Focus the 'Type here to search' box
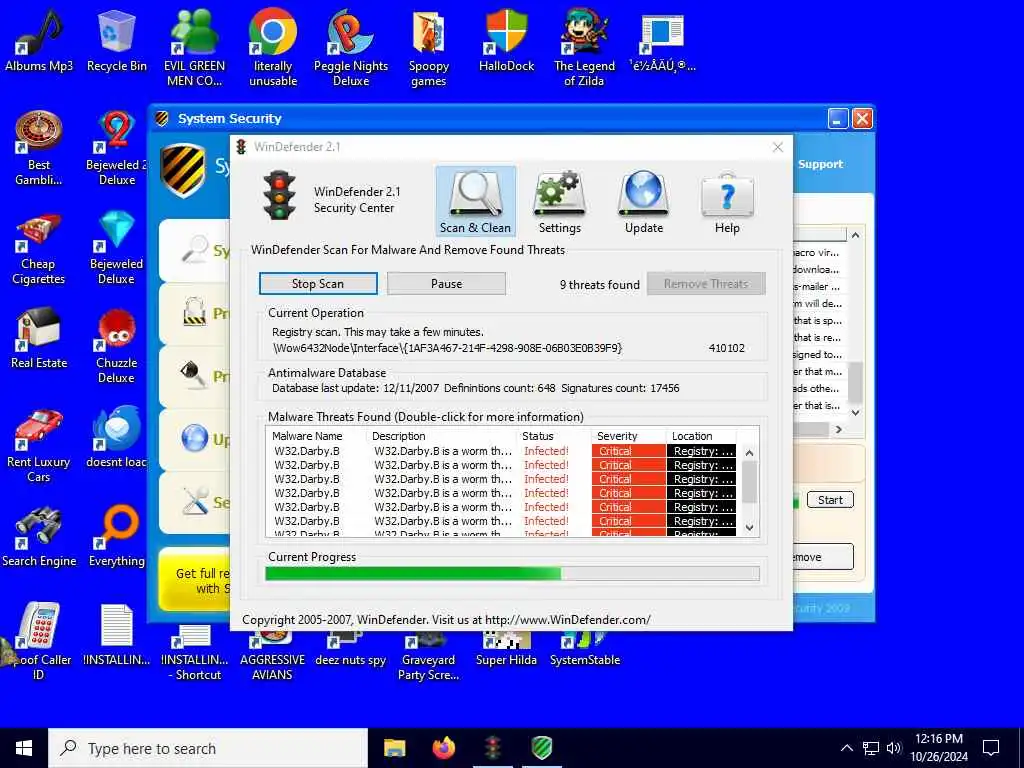Screen dimensions: 1024x768 [208, 748]
